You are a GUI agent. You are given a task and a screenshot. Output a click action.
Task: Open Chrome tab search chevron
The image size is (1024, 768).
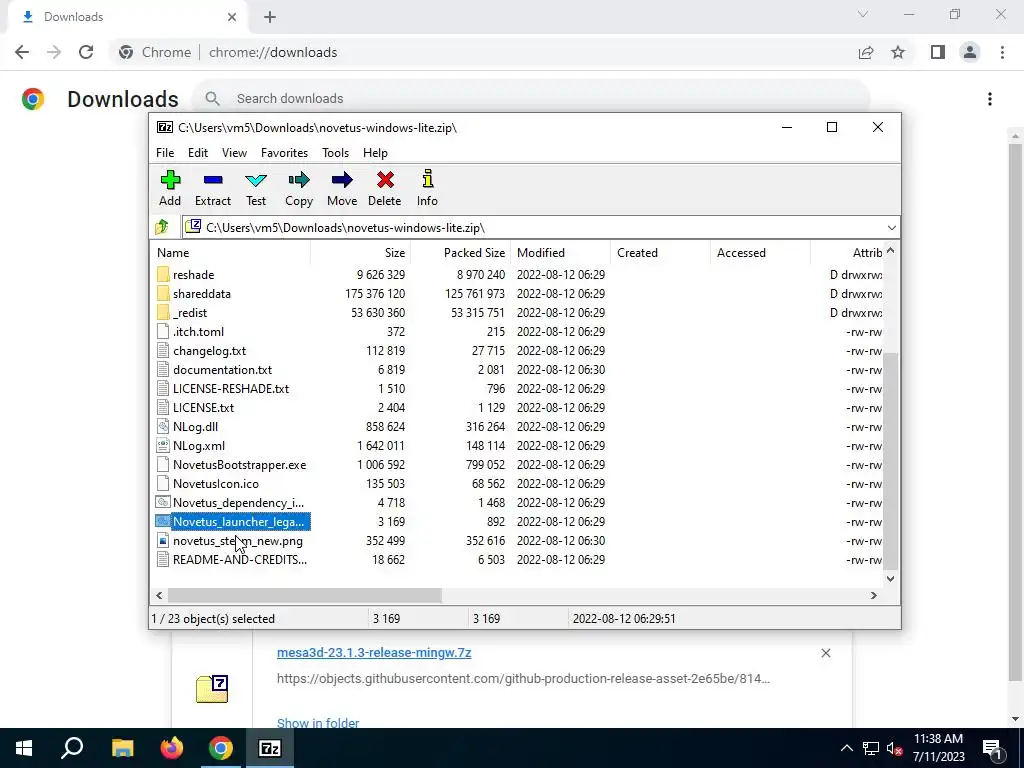click(863, 14)
